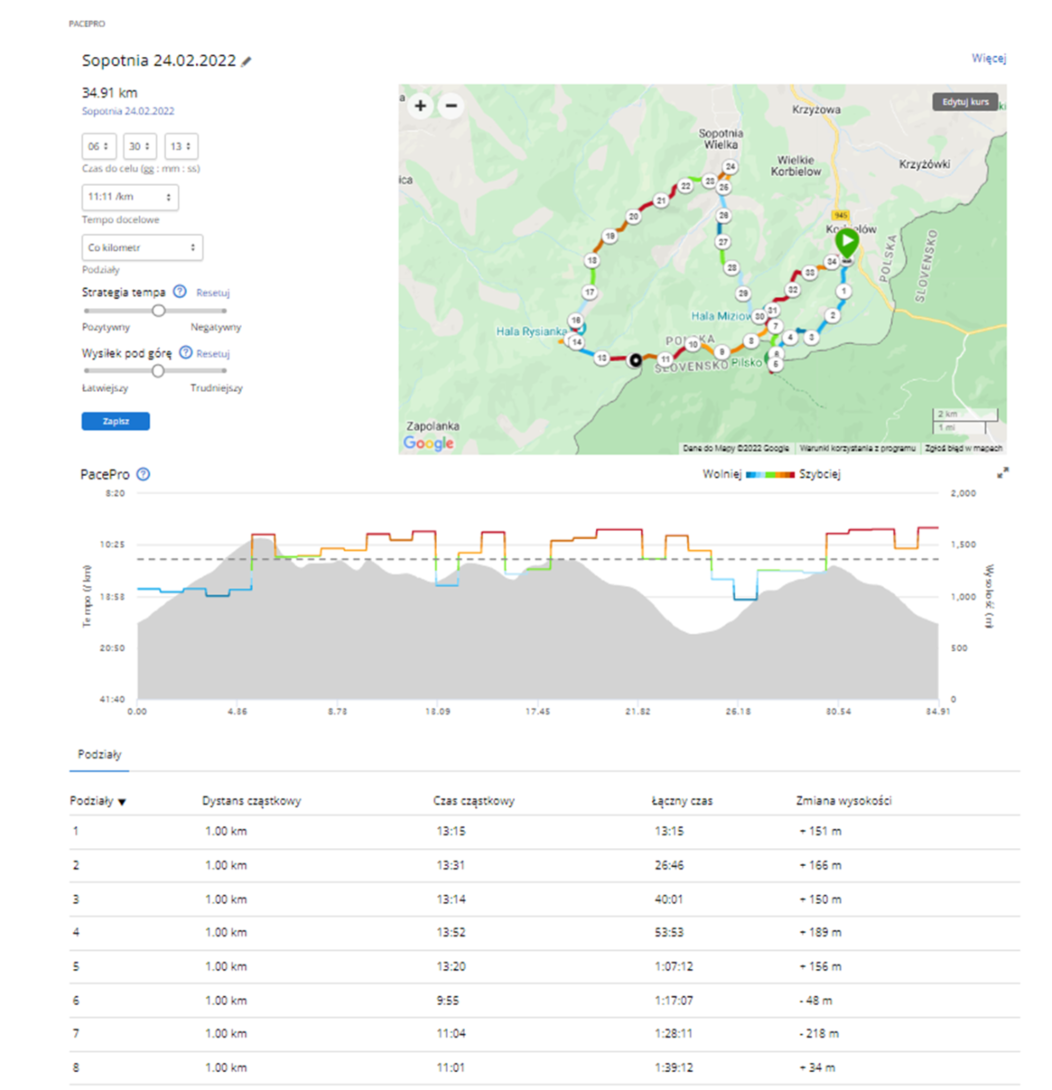Open the minutes field of goal time
Image resolution: width=1052 pixels, height=1090 pixels.
(x=140, y=147)
